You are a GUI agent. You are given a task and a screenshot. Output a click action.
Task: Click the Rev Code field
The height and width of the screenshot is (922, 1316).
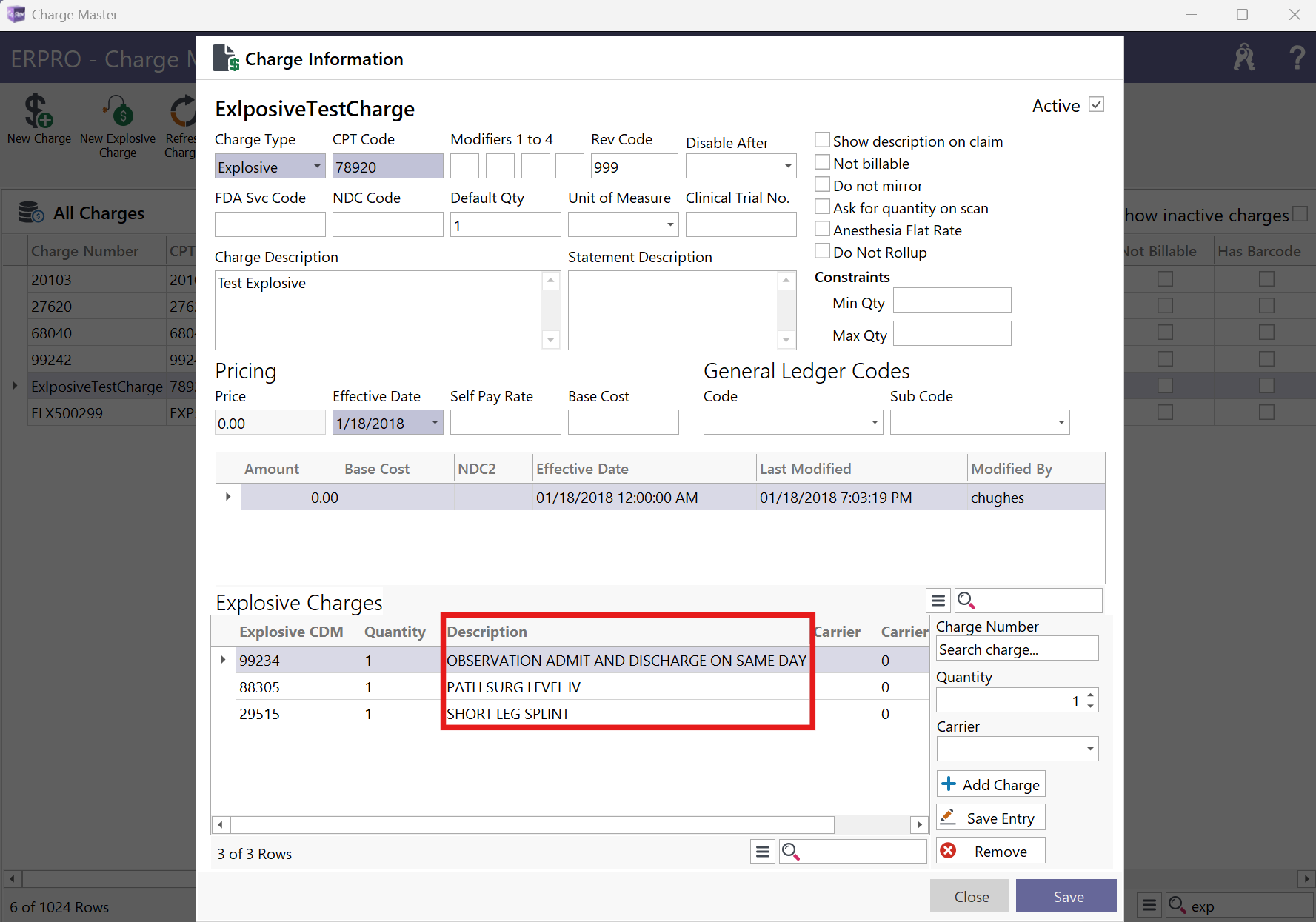point(634,167)
